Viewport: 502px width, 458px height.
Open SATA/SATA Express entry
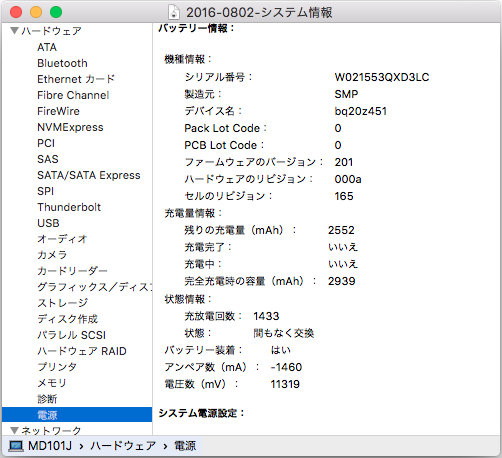(x=89, y=175)
